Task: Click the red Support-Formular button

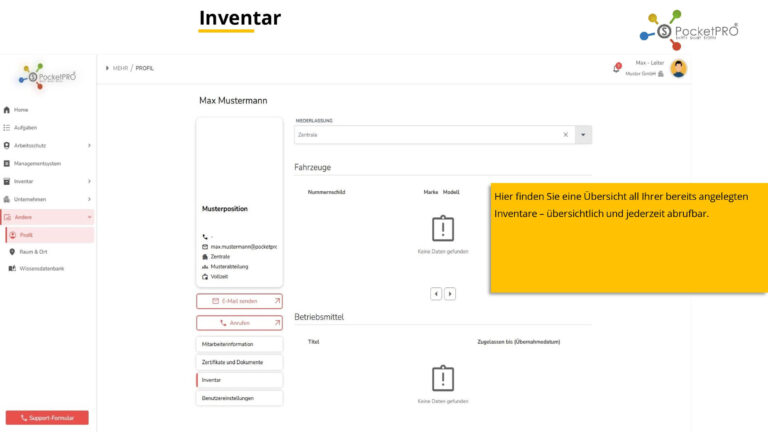Action: pyautogui.click(x=47, y=417)
